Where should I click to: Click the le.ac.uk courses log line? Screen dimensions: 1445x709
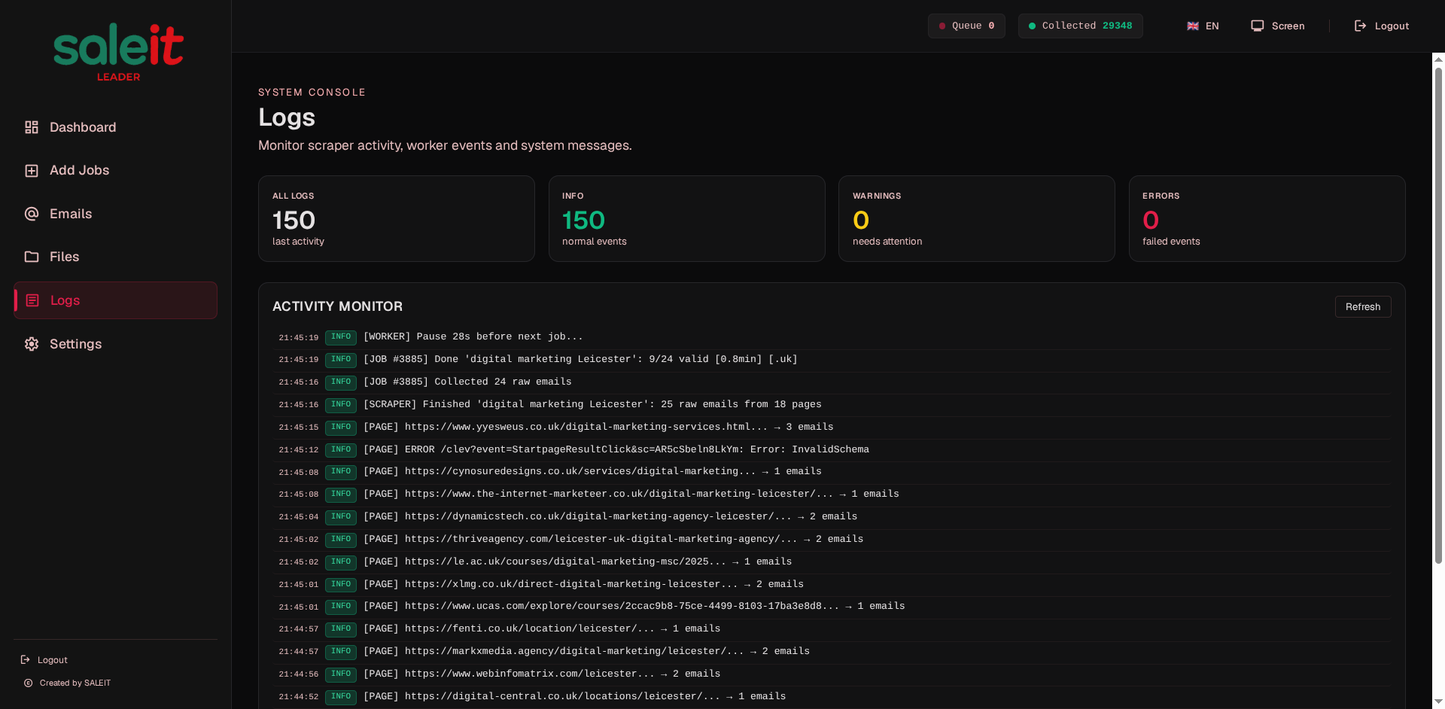click(x=832, y=562)
